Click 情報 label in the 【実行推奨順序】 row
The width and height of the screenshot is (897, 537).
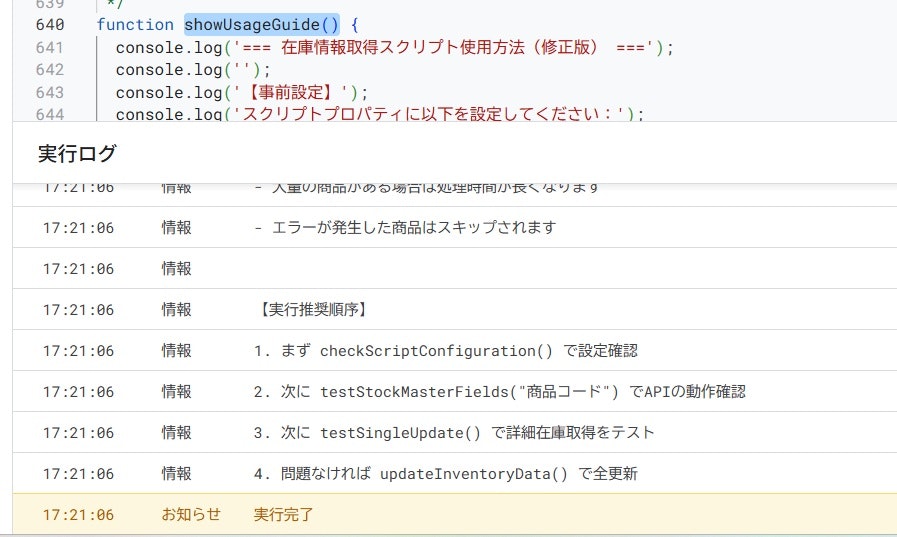tap(176, 309)
